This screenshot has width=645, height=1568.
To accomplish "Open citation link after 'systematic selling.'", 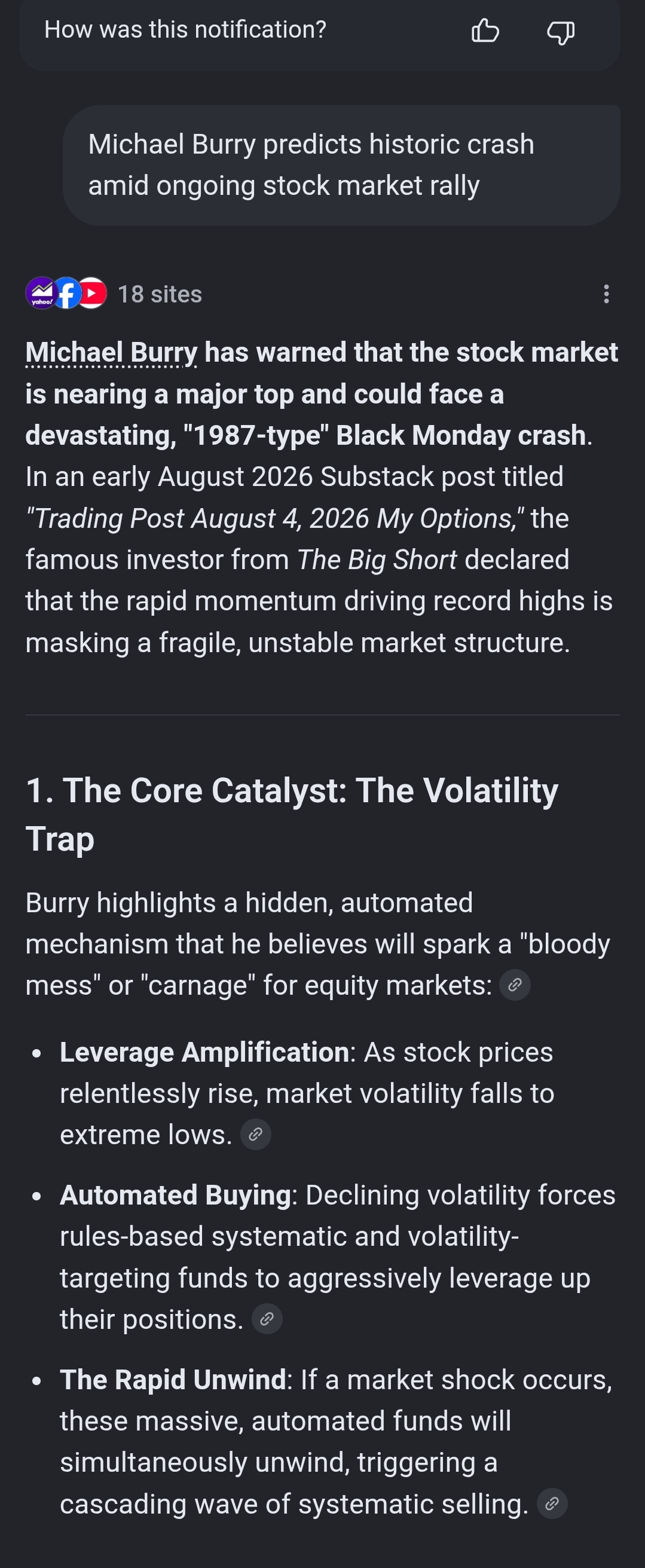I will click(x=552, y=1504).
